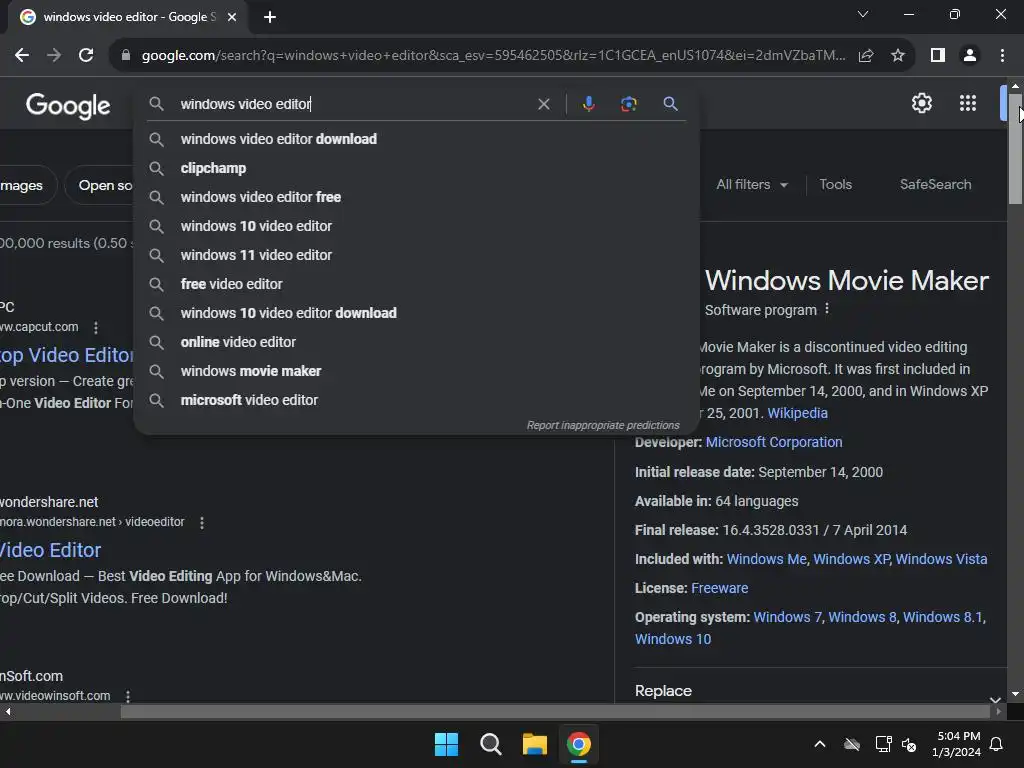Open Microsoft Corporation developer link

[x=774, y=442]
